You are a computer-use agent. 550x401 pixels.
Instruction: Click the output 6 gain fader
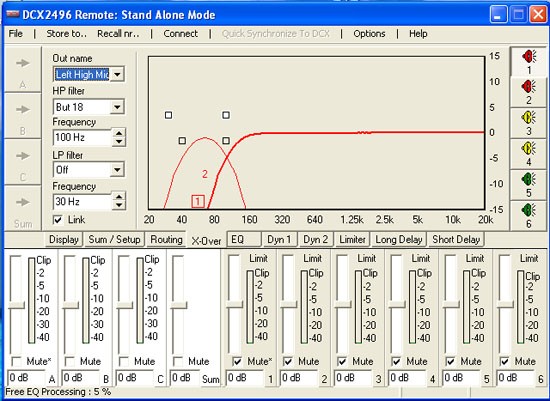pyautogui.click(x=505, y=305)
